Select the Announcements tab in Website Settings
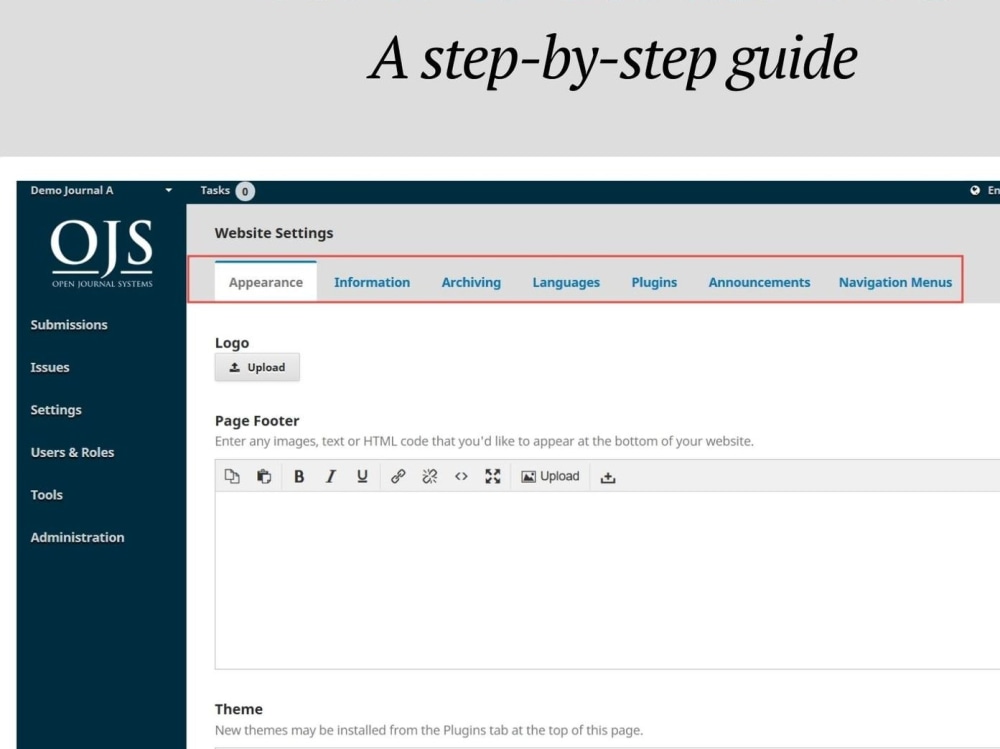The height and width of the screenshot is (749, 1000). pos(759,282)
